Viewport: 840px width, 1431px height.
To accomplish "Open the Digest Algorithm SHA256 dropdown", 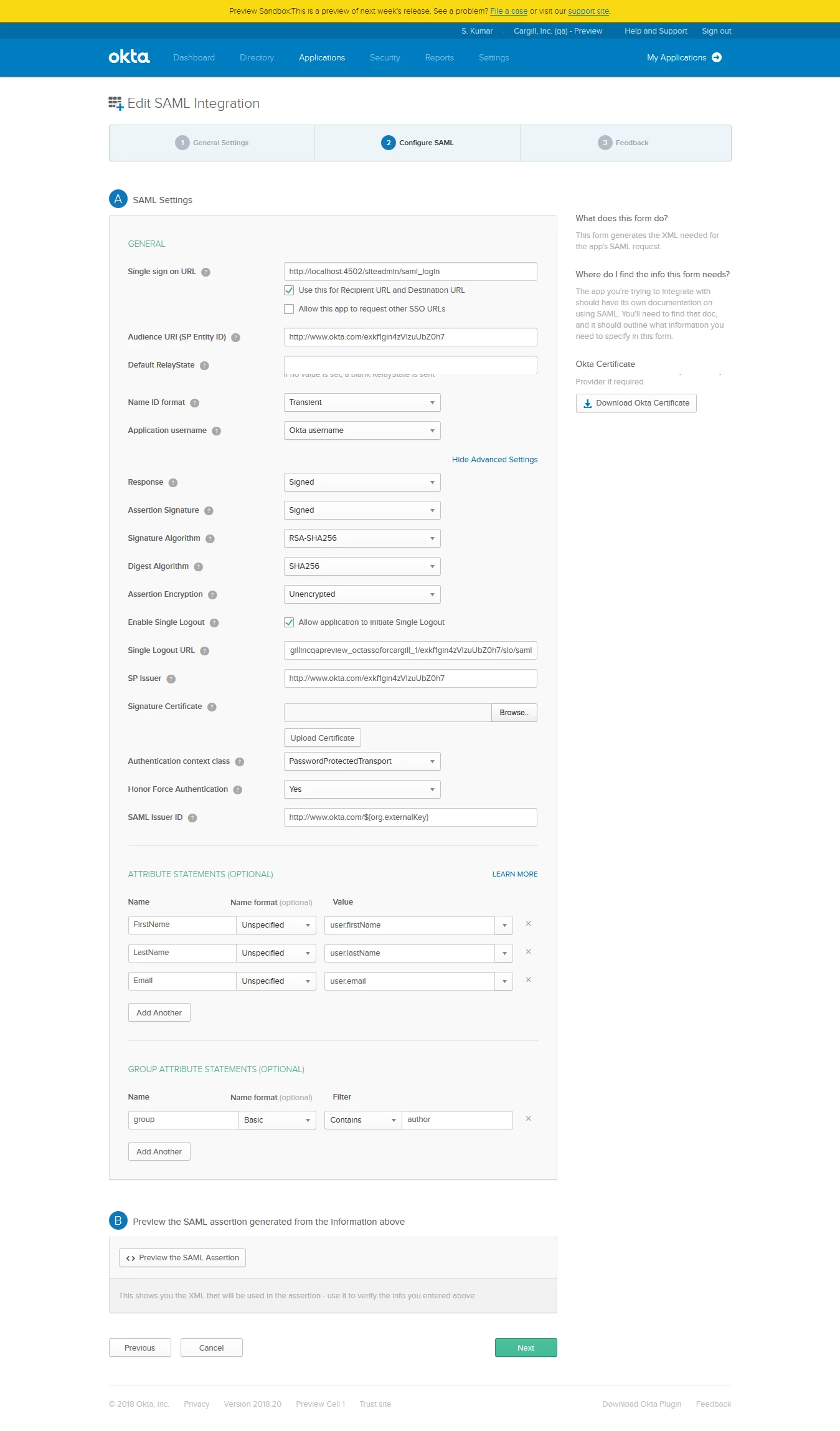I will point(362,566).
